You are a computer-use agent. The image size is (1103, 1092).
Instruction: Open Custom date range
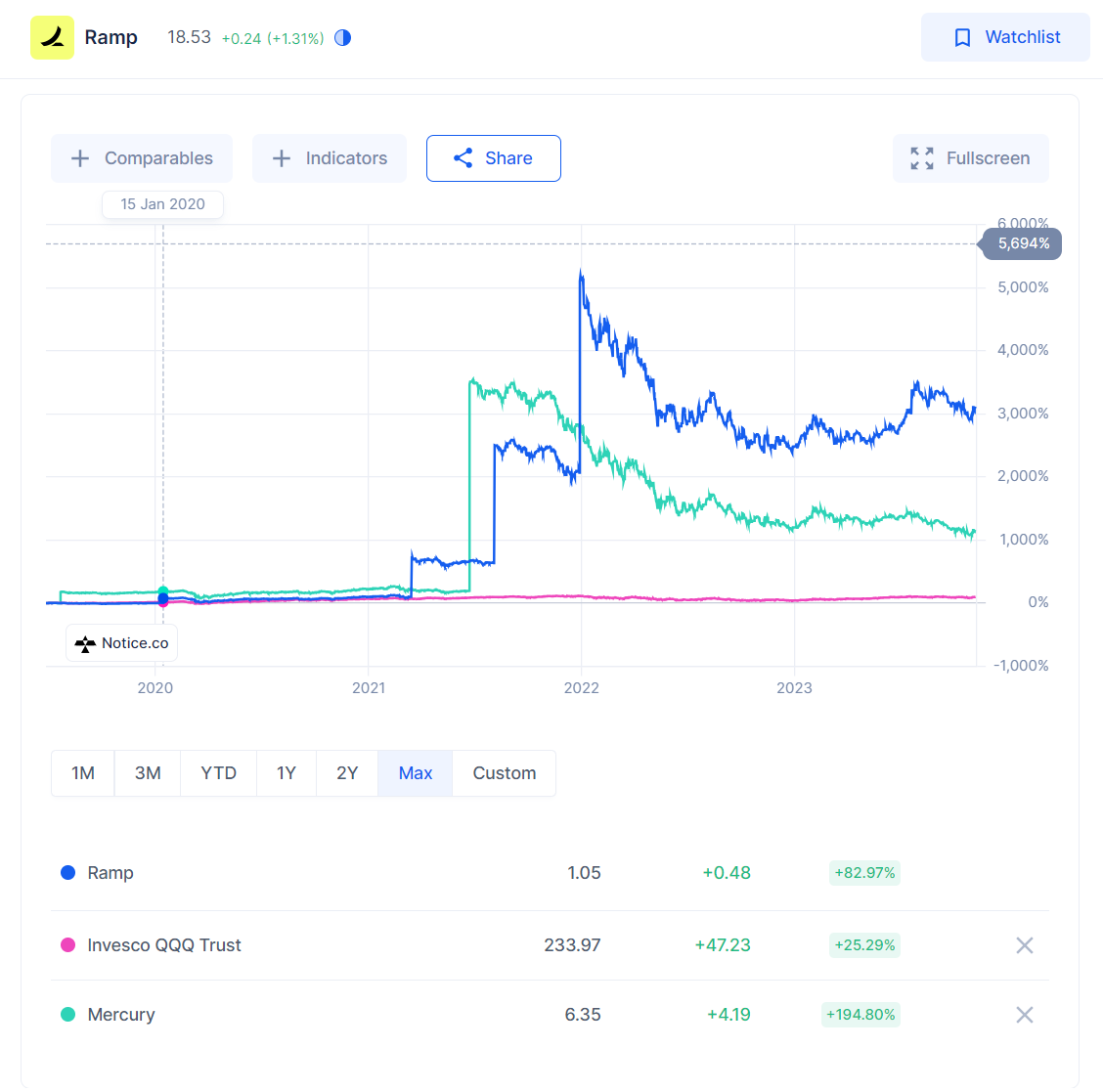pyautogui.click(x=505, y=773)
